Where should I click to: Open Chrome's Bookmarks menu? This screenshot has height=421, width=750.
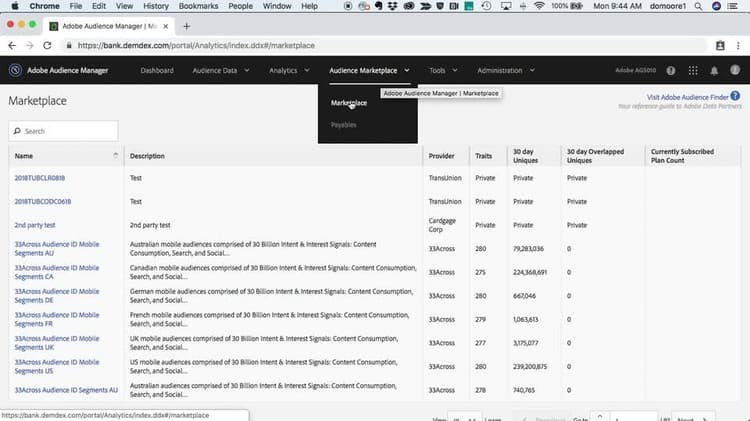coord(198,6)
